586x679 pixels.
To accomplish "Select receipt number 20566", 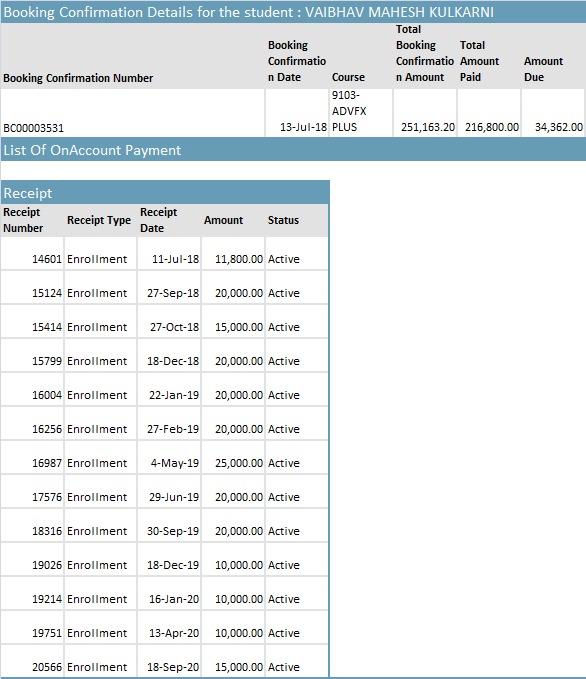I will [47, 667].
